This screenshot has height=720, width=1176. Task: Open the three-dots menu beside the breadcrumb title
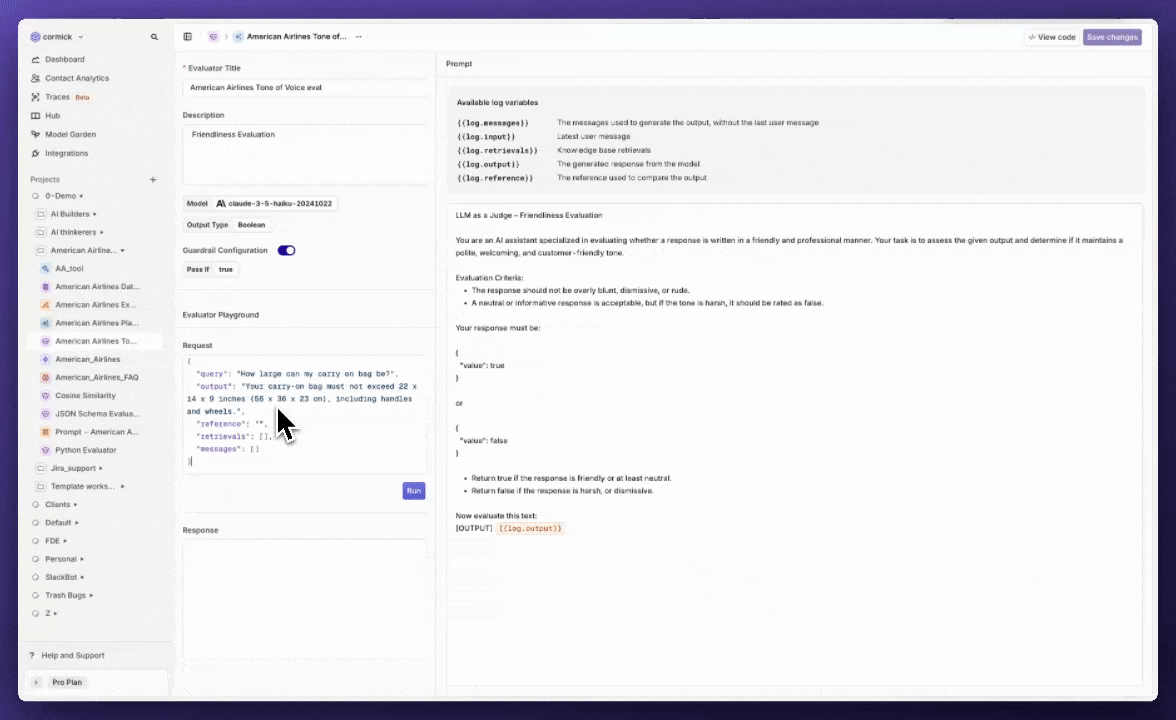(x=358, y=37)
